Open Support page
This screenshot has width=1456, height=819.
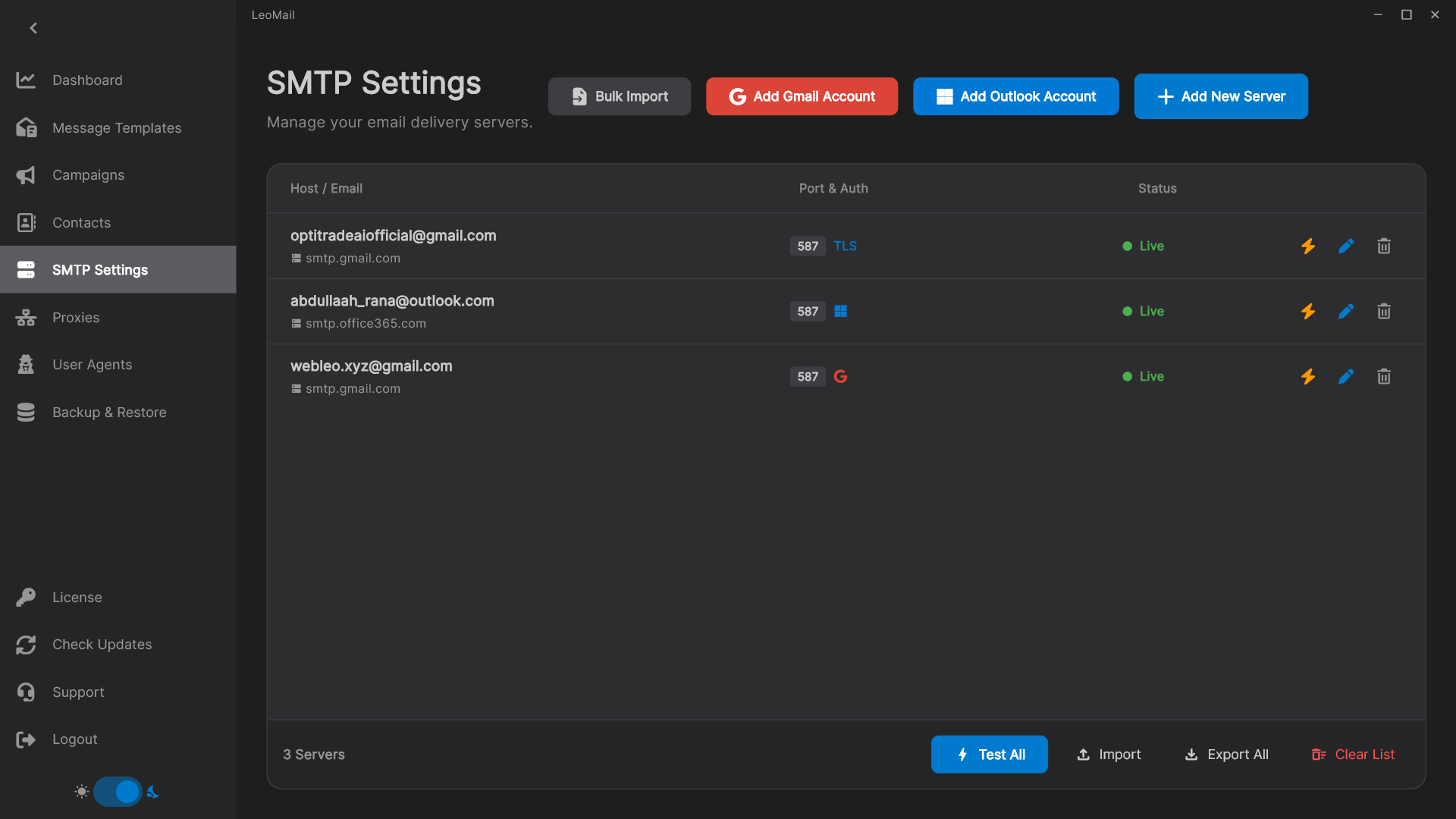118,692
